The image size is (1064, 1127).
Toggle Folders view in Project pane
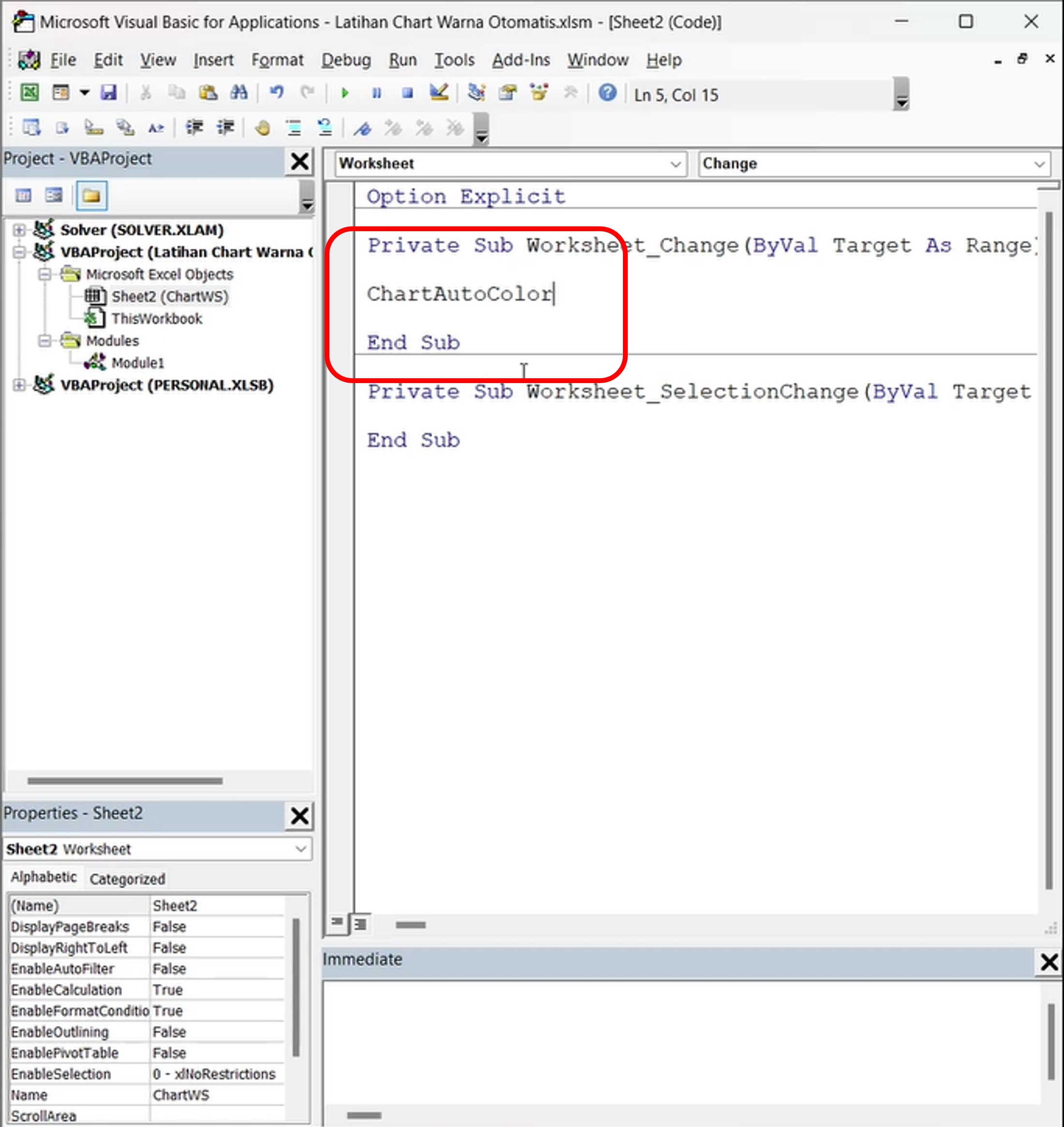pyautogui.click(x=91, y=196)
